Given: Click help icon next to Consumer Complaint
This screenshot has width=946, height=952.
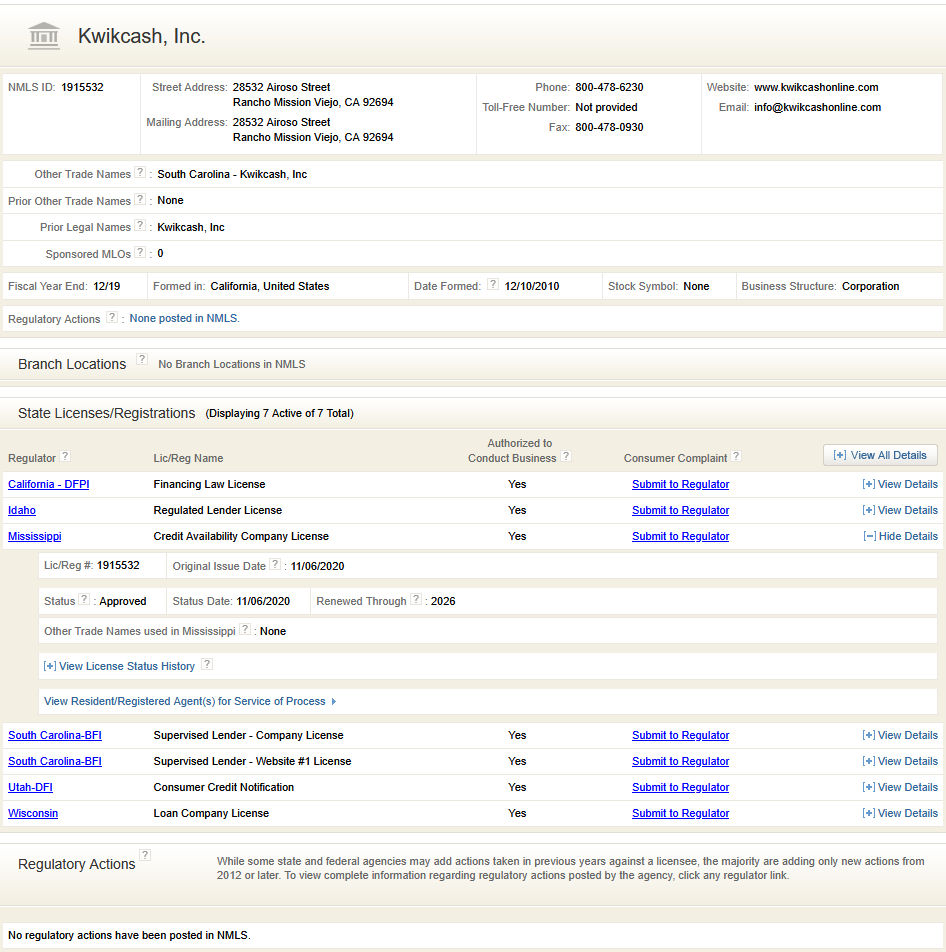Looking at the screenshot, I should click(x=736, y=456).
